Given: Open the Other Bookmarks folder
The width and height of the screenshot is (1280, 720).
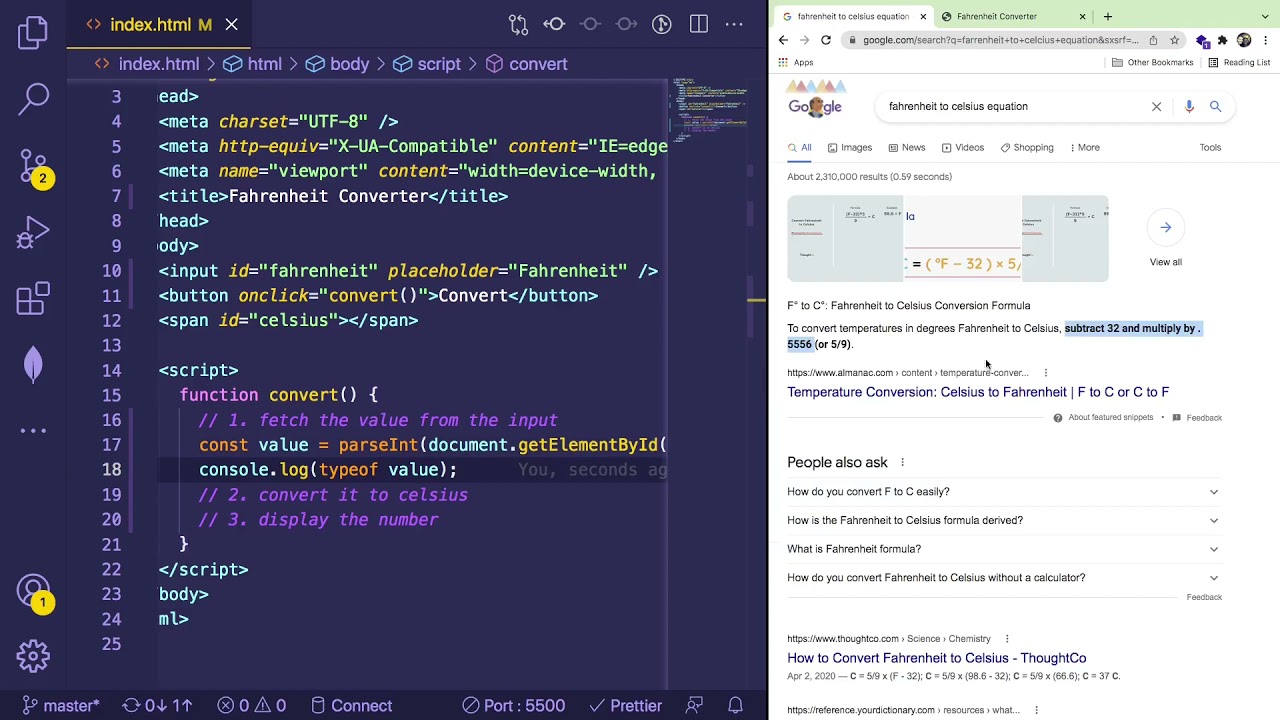Looking at the screenshot, I should 1153,62.
